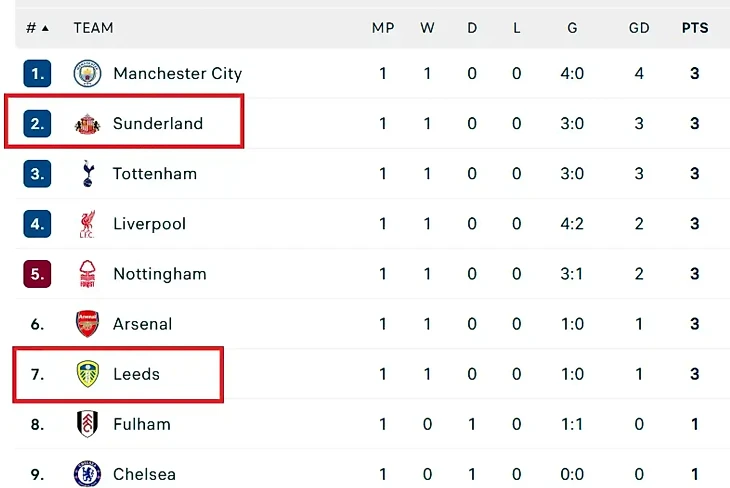Click the Arsenal cannon crest
This screenshot has width=730, height=488.
(87, 324)
